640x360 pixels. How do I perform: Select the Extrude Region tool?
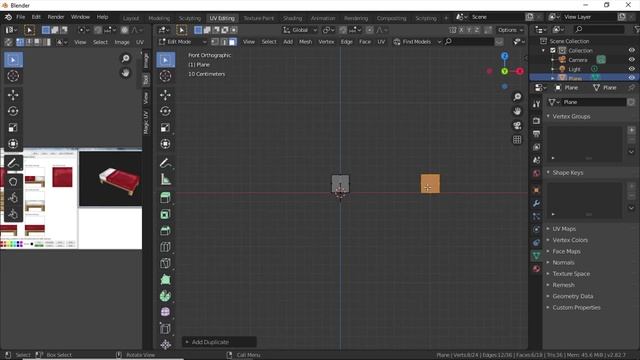tap(165, 198)
